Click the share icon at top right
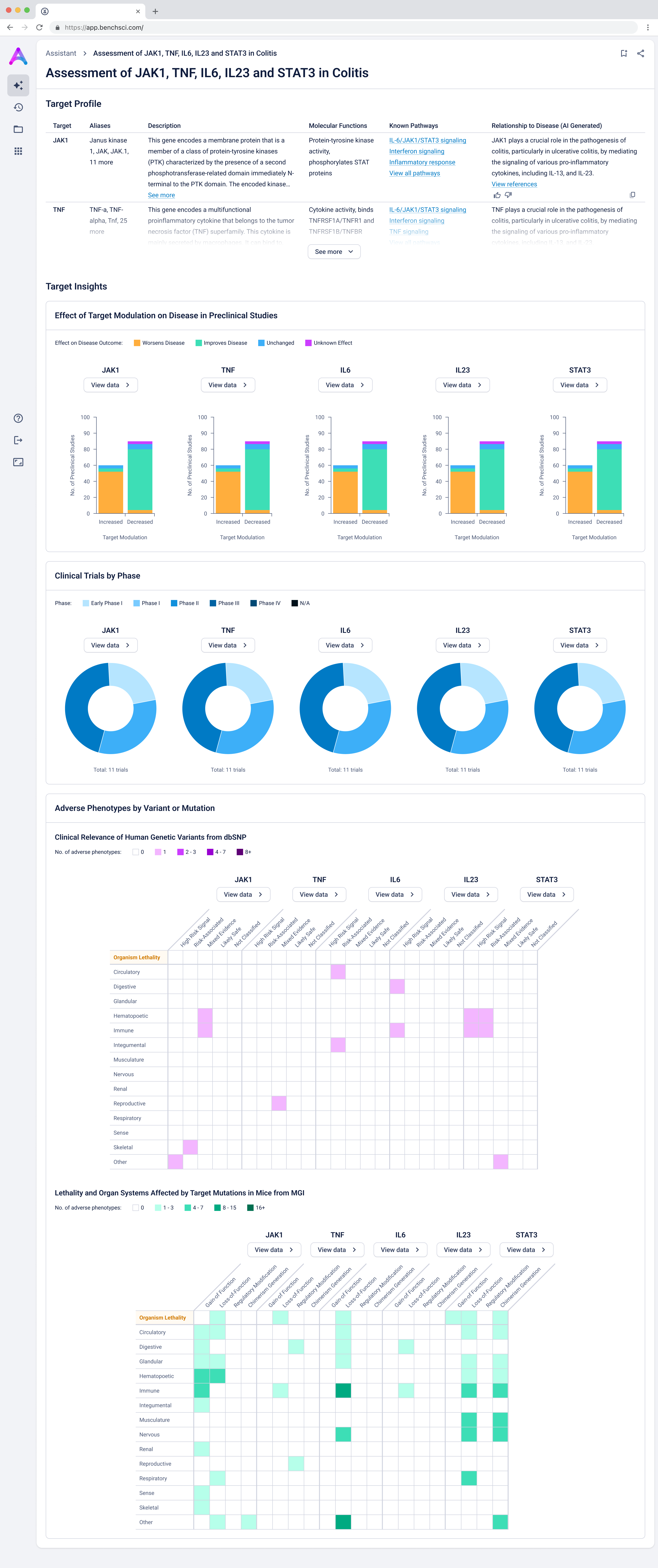Screen dimensions: 658x1568 (x=640, y=54)
